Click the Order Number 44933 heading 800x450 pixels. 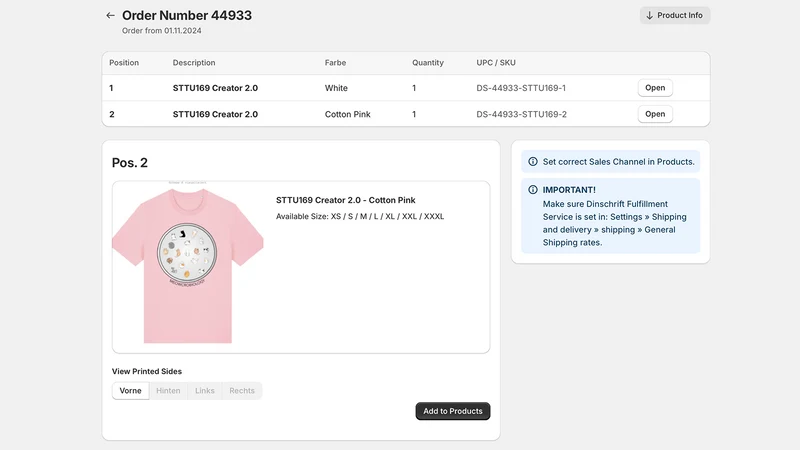pos(187,15)
